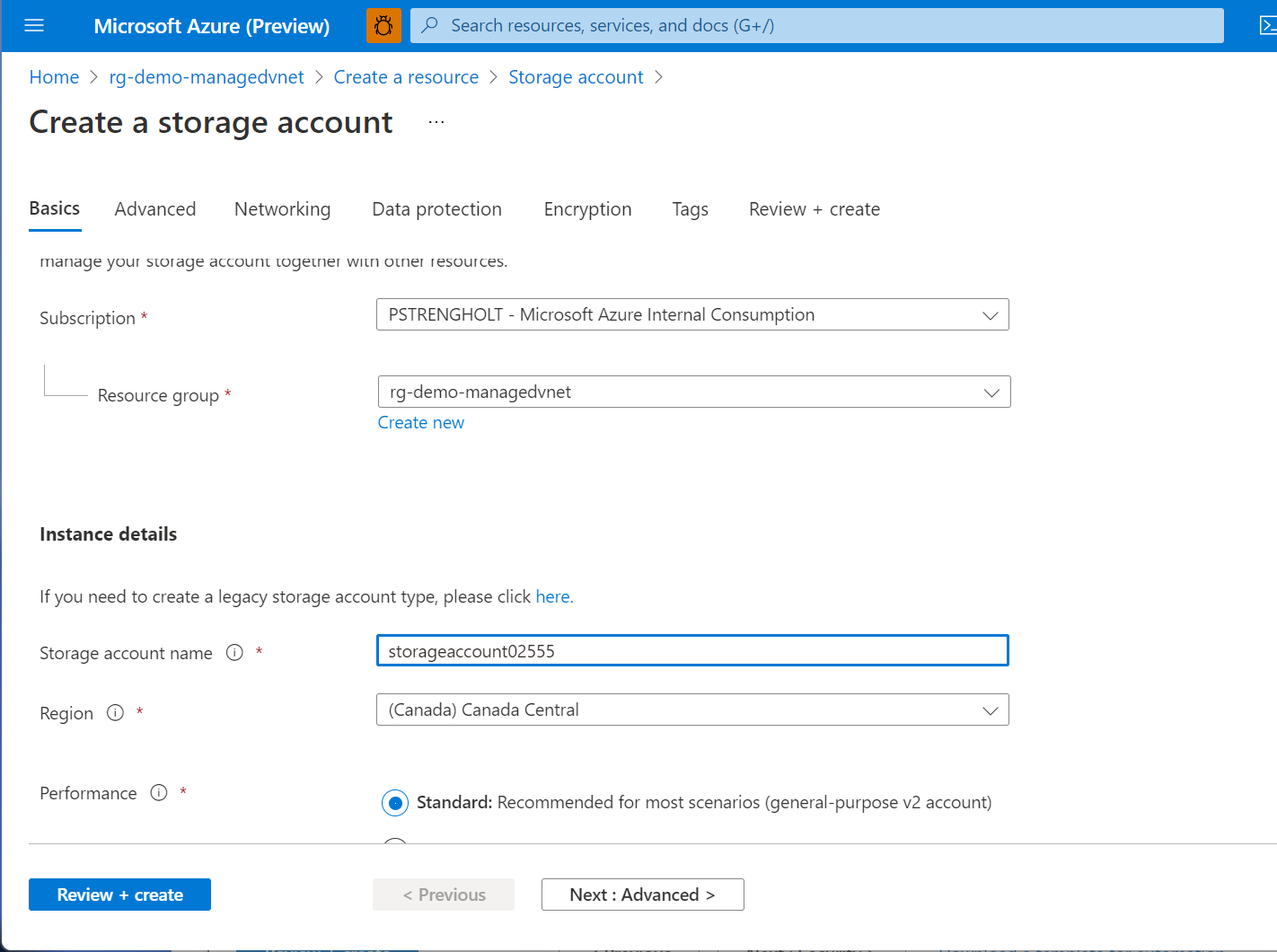Open the ellipsis menu beside page title
The height and width of the screenshot is (952, 1277).
(x=436, y=122)
